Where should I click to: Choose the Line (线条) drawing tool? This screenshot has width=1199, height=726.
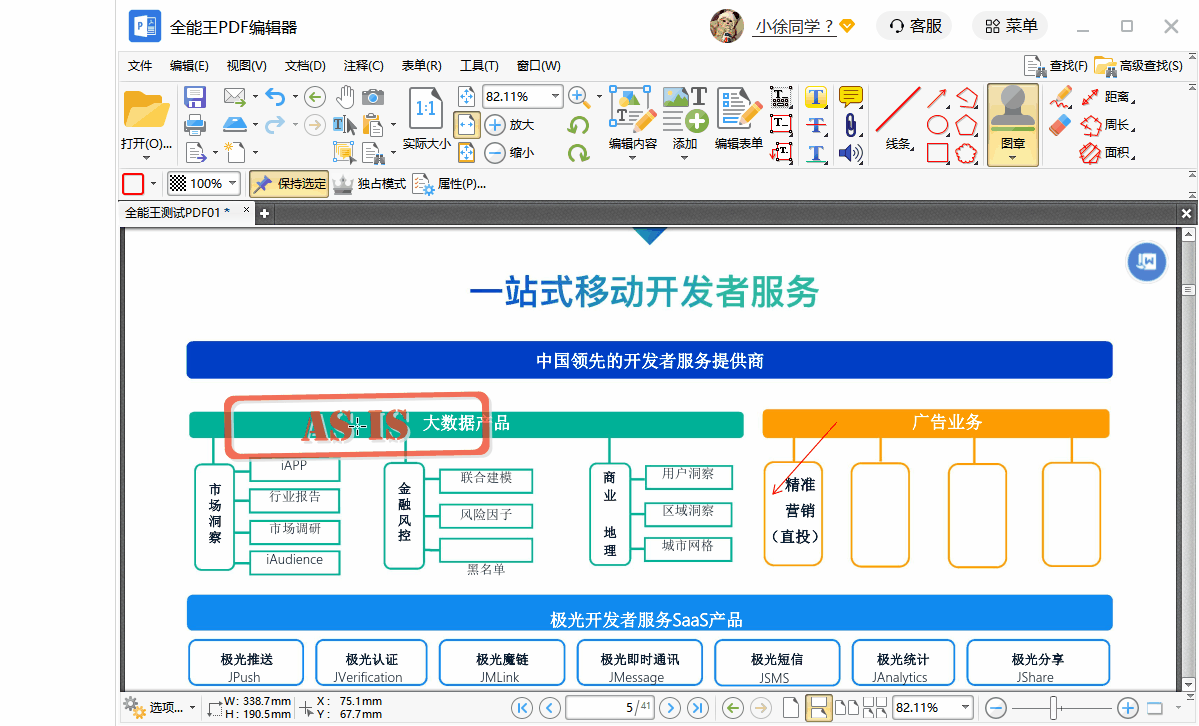pyautogui.click(x=898, y=121)
